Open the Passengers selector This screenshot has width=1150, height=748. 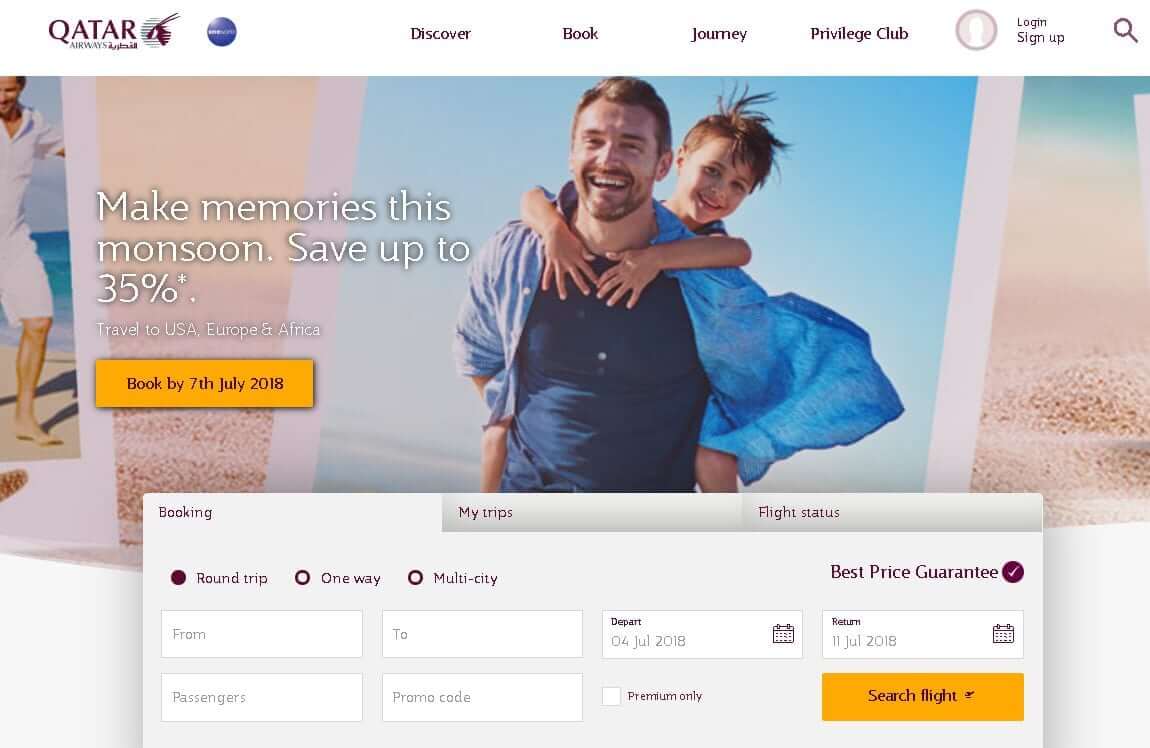(x=262, y=697)
